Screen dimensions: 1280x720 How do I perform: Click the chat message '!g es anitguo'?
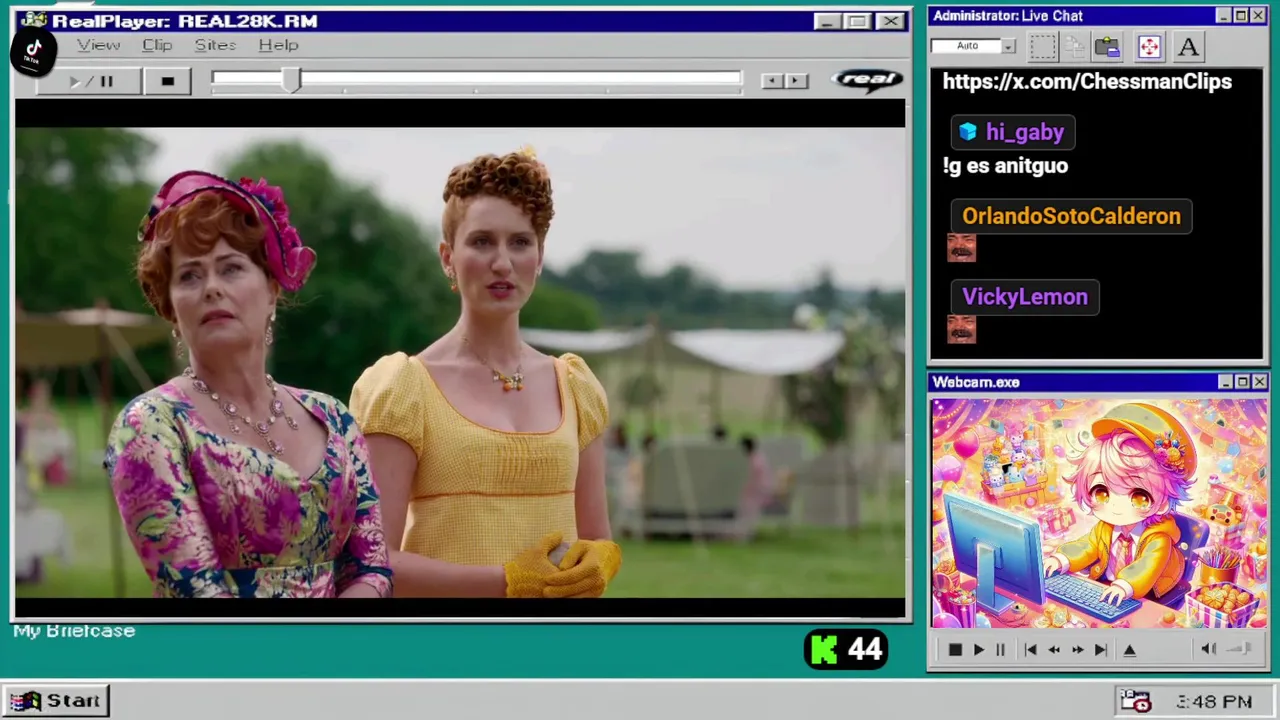(x=1005, y=166)
